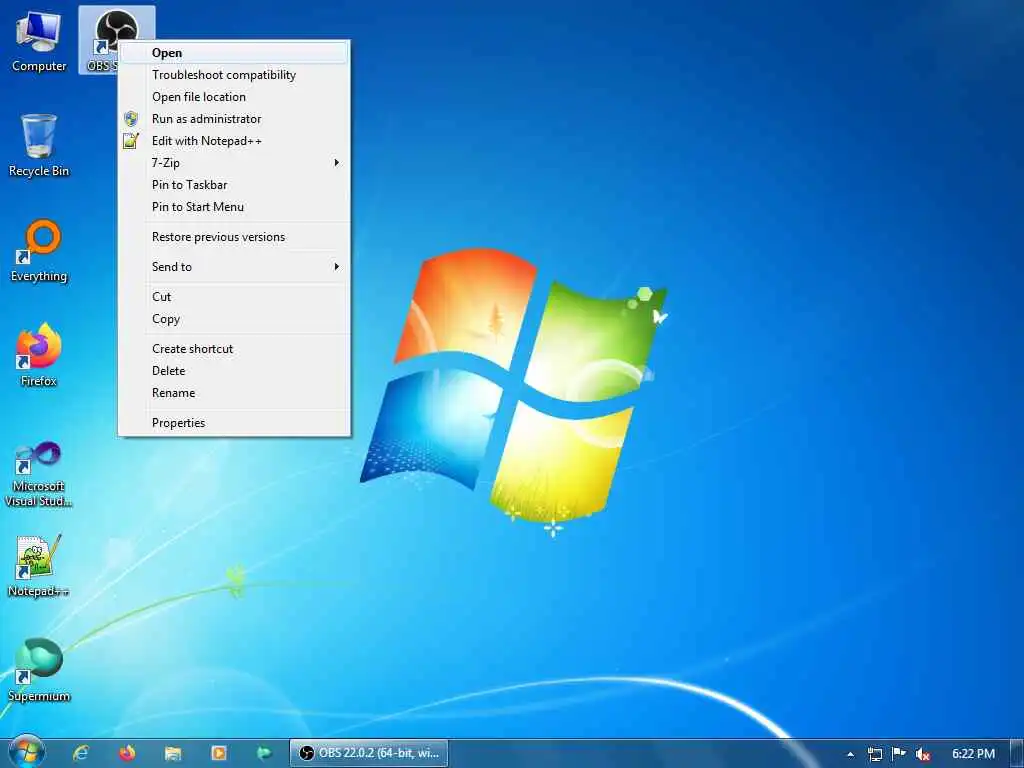This screenshot has width=1024, height=768.
Task: Choose Rename from the context menu
Action: (x=234, y=393)
